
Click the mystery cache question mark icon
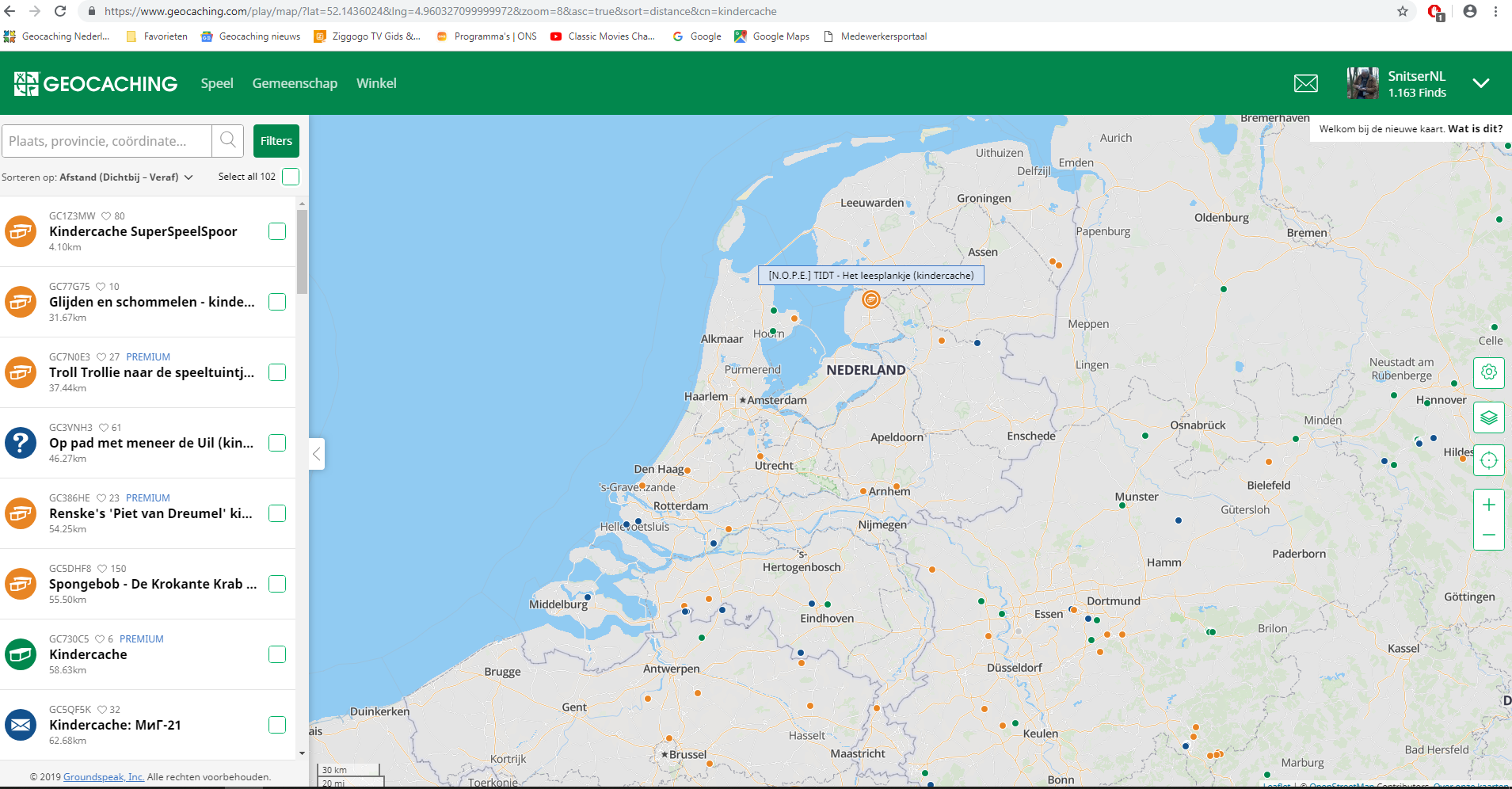(21, 443)
